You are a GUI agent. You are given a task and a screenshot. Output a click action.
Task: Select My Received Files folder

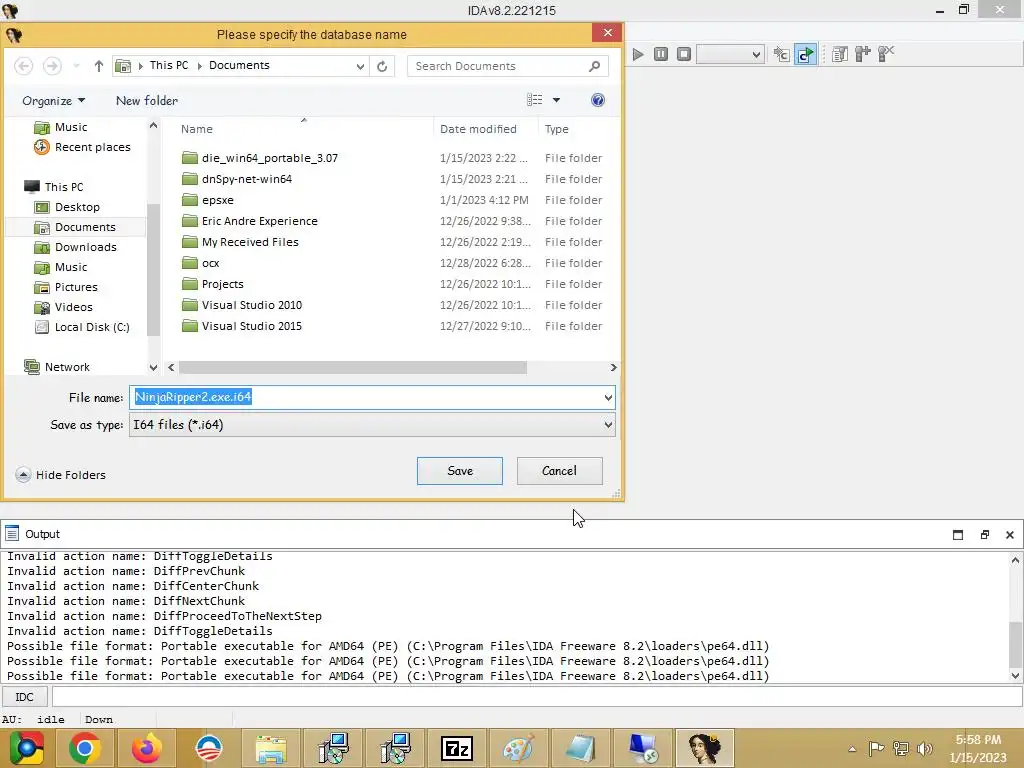[x=240, y=242]
